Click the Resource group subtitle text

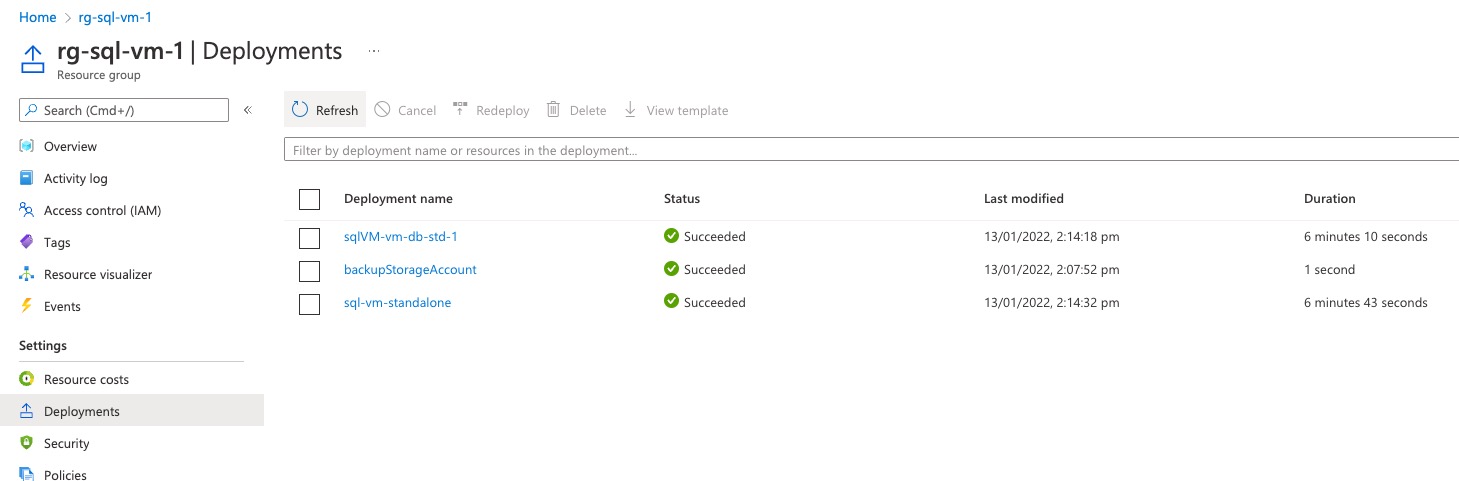click(99, 75)
